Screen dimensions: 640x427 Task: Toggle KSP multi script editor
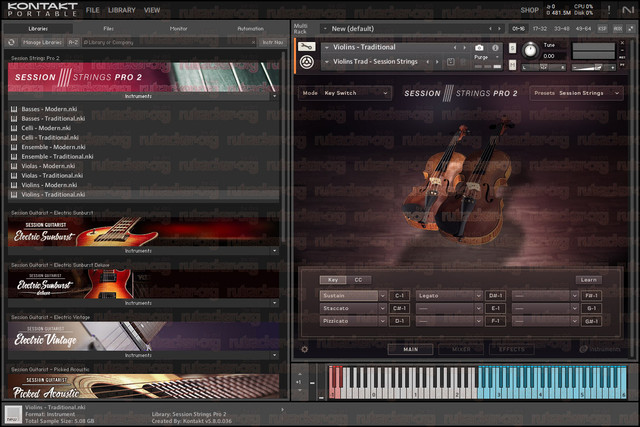[x=602, y=29]
